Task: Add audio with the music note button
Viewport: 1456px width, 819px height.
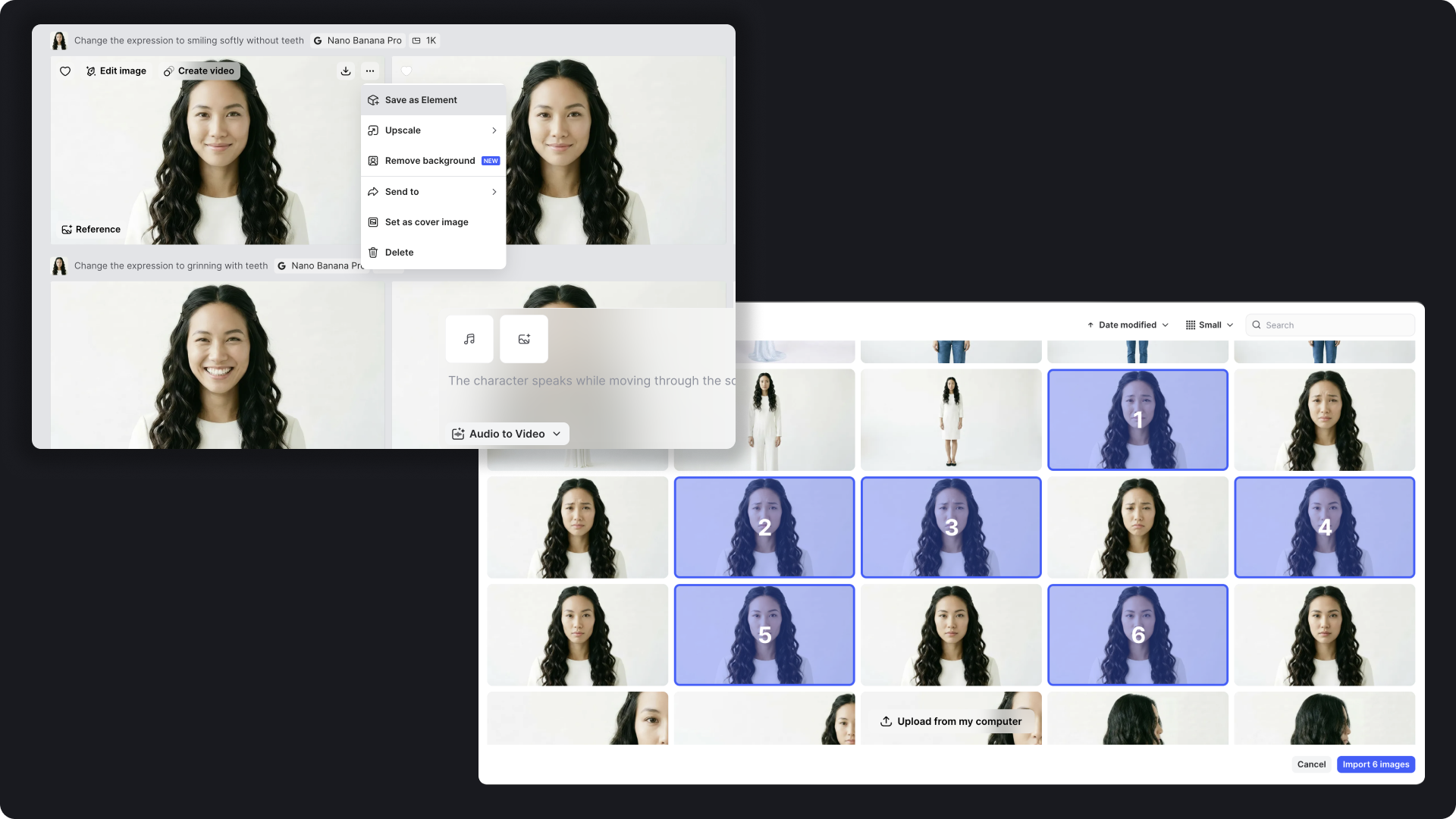Action: click(469, 339)
